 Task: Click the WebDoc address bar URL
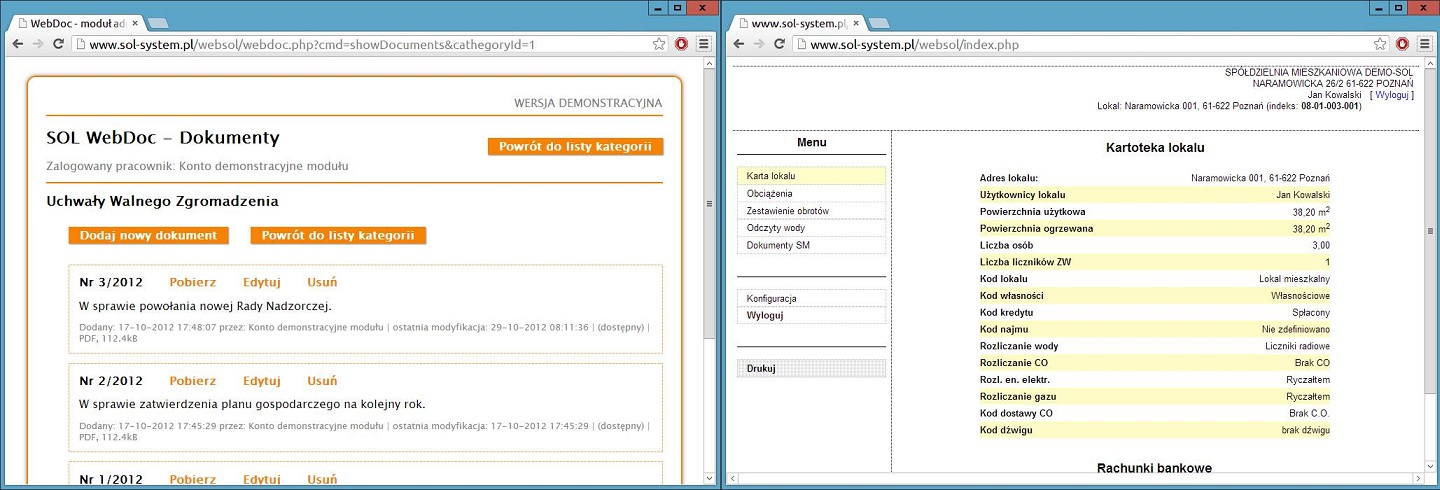tap(312, 44)
